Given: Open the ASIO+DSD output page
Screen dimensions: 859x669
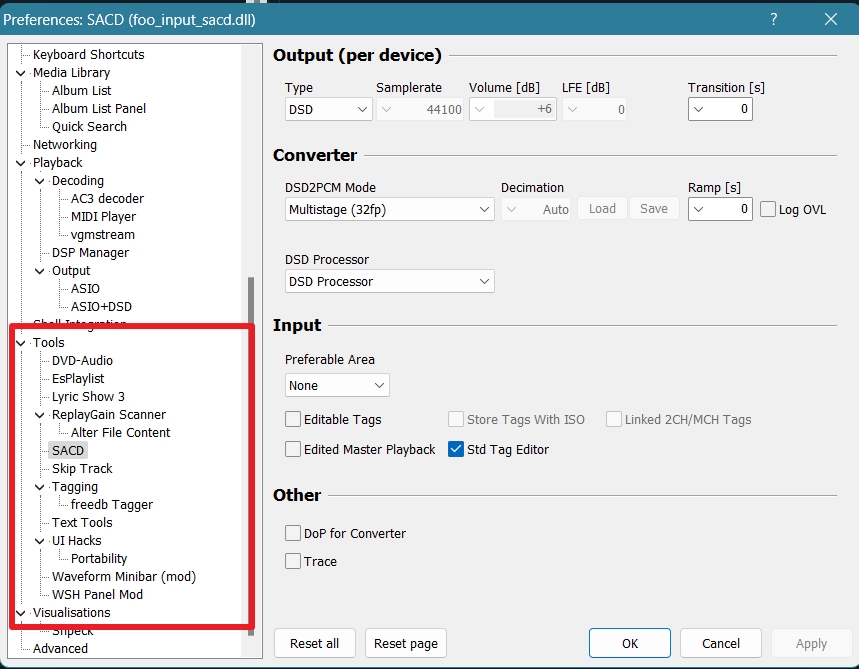Looking at the screenshot, I should coord(101,307).
